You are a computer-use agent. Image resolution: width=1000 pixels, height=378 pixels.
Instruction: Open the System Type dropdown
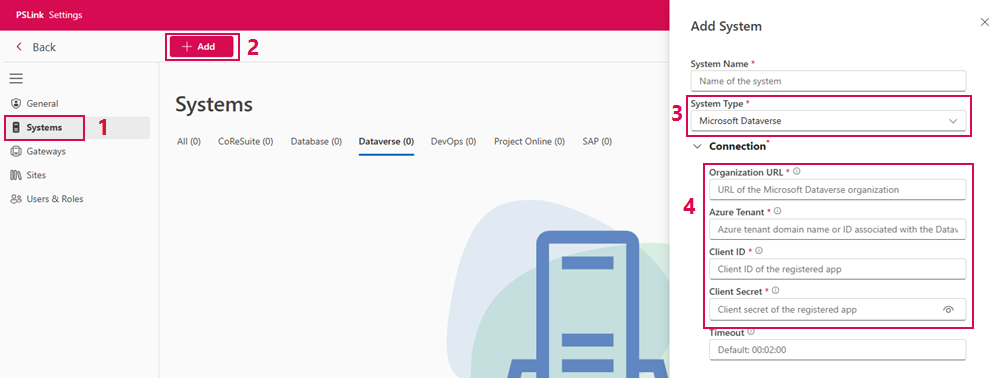828,120
